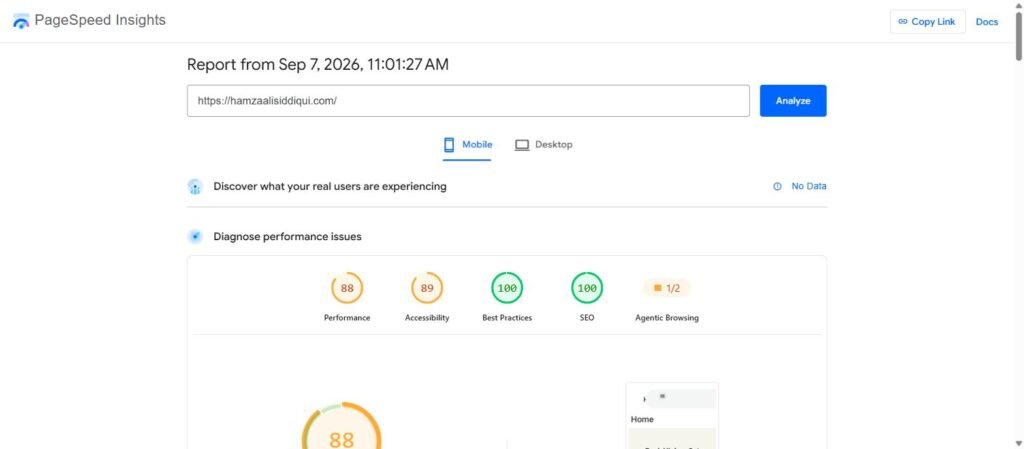Click the Agentic Browsing label

coord(667,318)
